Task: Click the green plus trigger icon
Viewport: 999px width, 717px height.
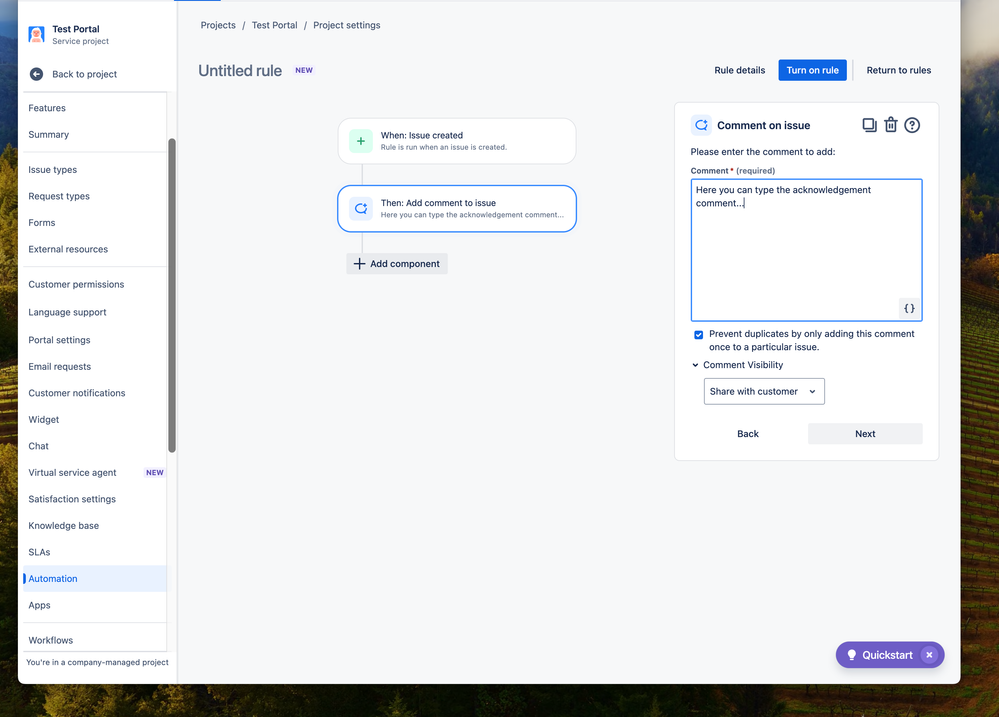Action: click(361, 141)
